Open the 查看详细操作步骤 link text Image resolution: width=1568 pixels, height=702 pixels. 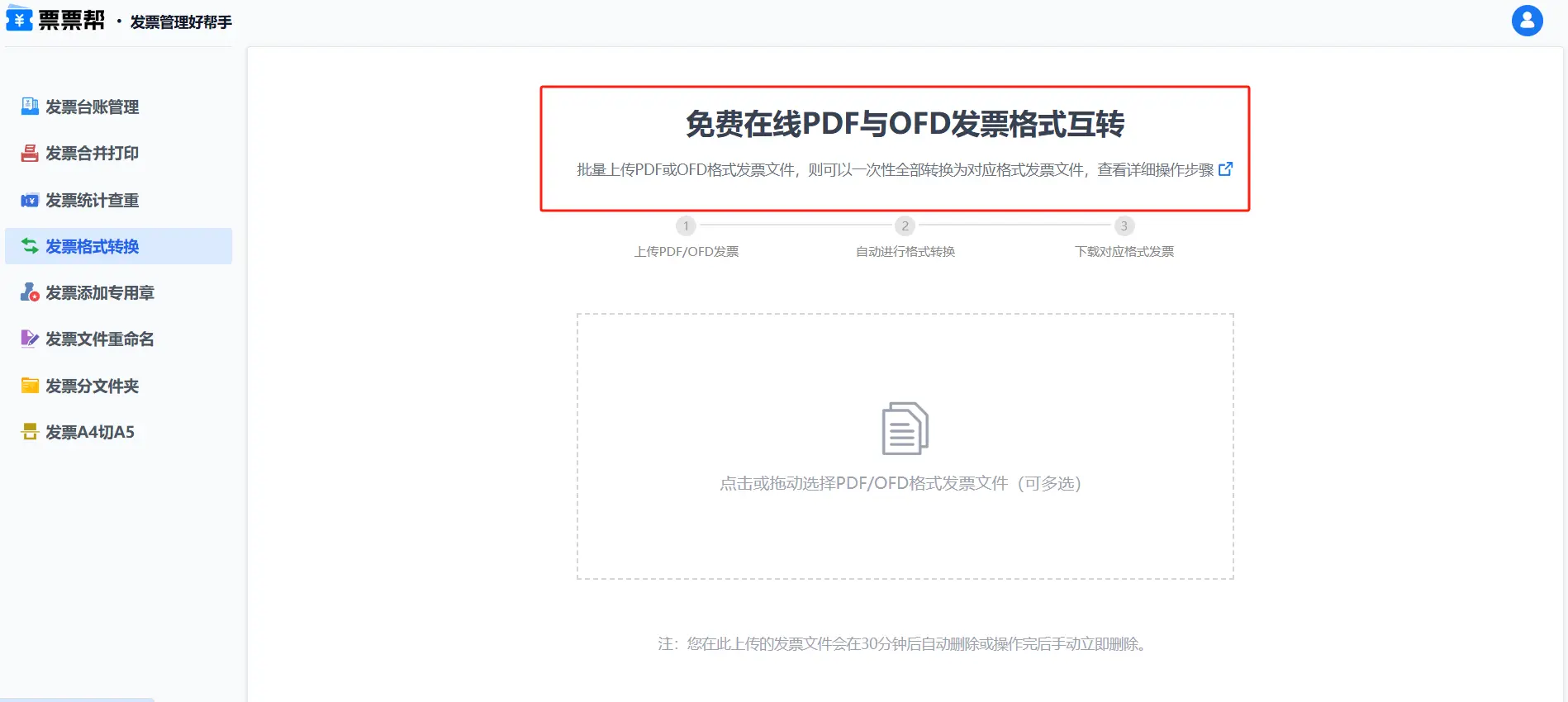click(1155, 170)
